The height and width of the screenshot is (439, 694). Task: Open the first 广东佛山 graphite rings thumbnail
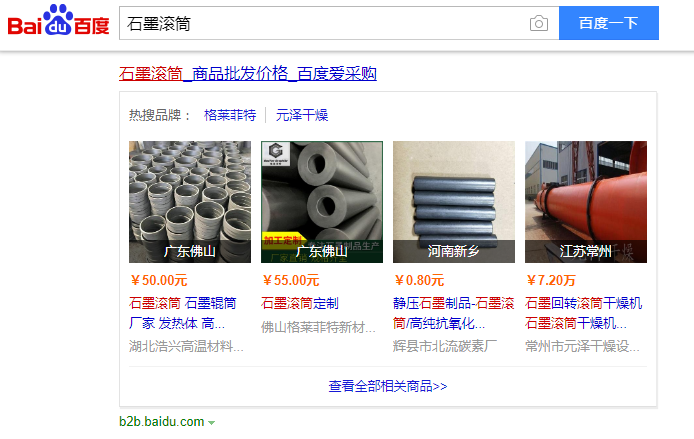click(190, 202)
